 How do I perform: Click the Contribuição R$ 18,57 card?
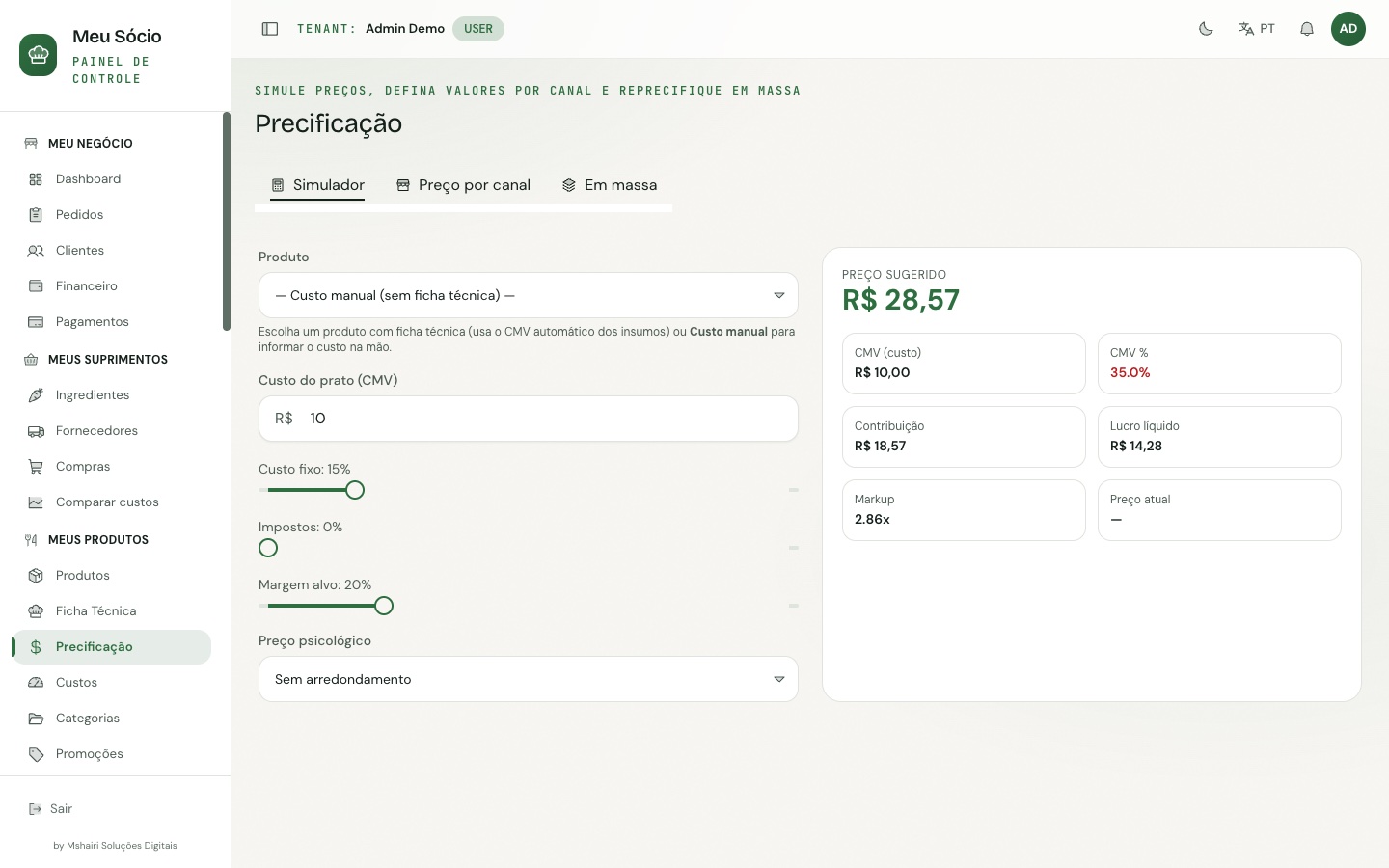click(964, 437)
